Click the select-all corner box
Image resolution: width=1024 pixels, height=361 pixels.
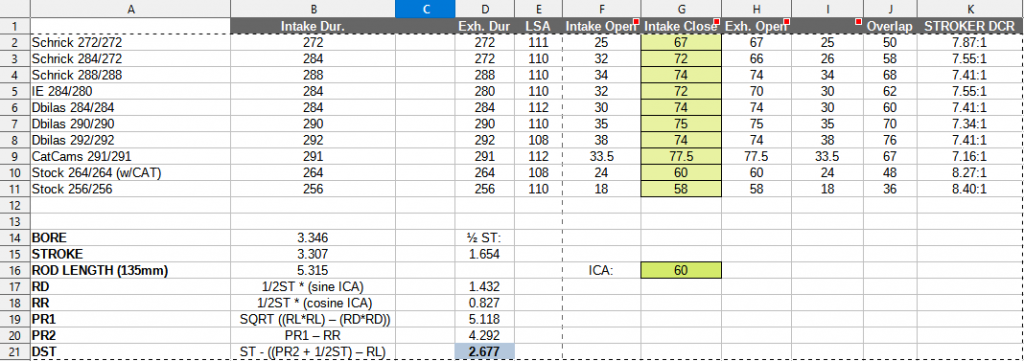pyautogui.click(x=14, y=8)
